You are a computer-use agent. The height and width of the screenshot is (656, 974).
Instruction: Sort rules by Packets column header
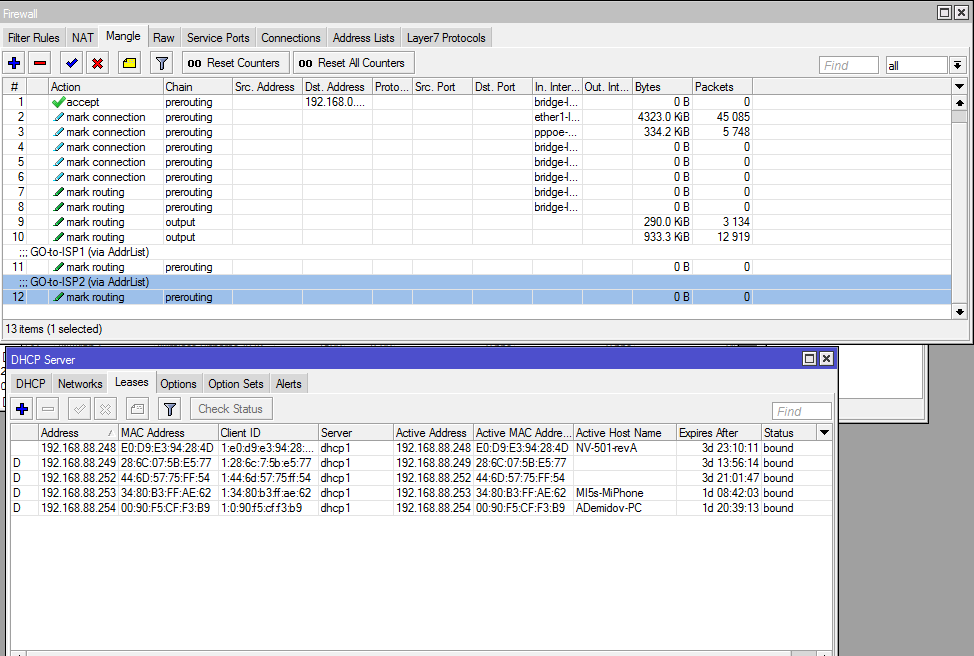[722, 87]
